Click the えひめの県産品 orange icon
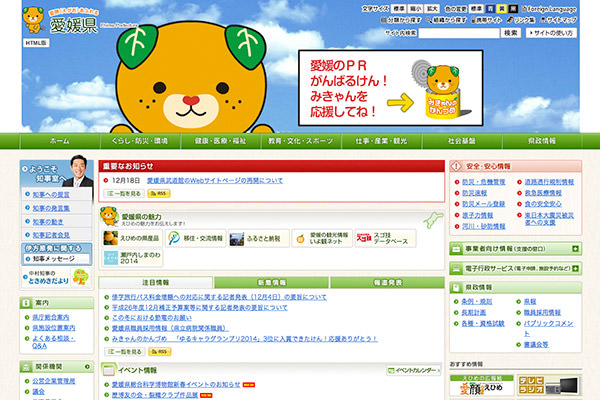Viewport: 600px width, 400px height. [x=123, y=238]
